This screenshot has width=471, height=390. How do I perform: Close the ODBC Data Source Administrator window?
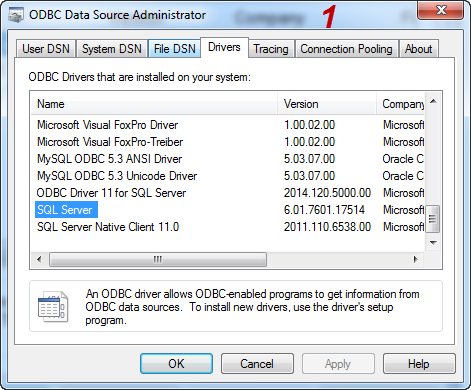coord(440,10)
